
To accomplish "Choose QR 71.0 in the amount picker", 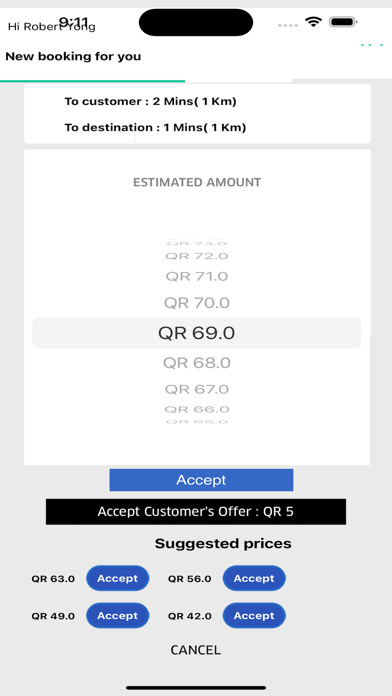I will [197, 277].
